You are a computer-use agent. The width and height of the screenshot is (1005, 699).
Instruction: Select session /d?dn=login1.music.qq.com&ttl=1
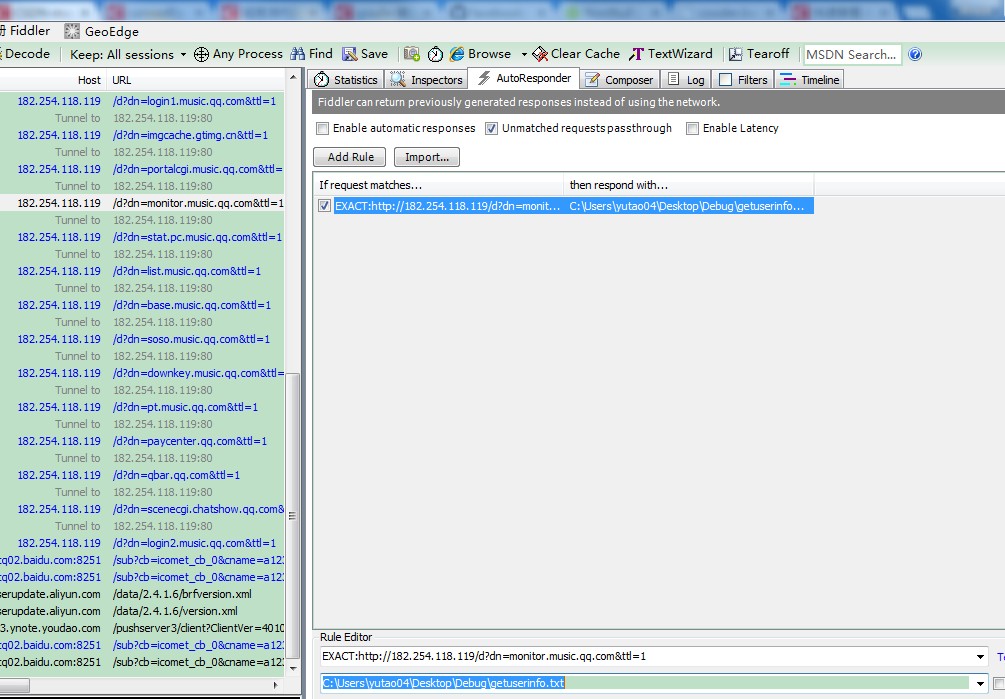click(142, 101)
